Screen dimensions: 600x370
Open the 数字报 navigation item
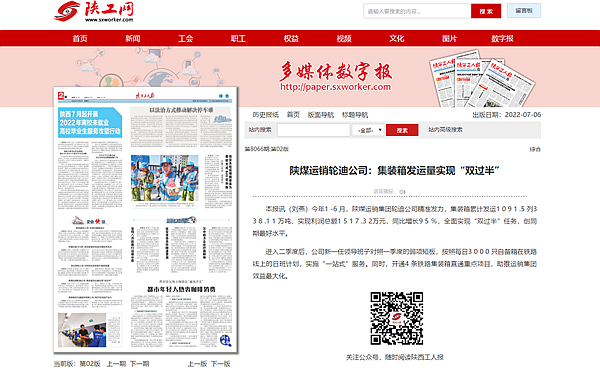point(502,38)
